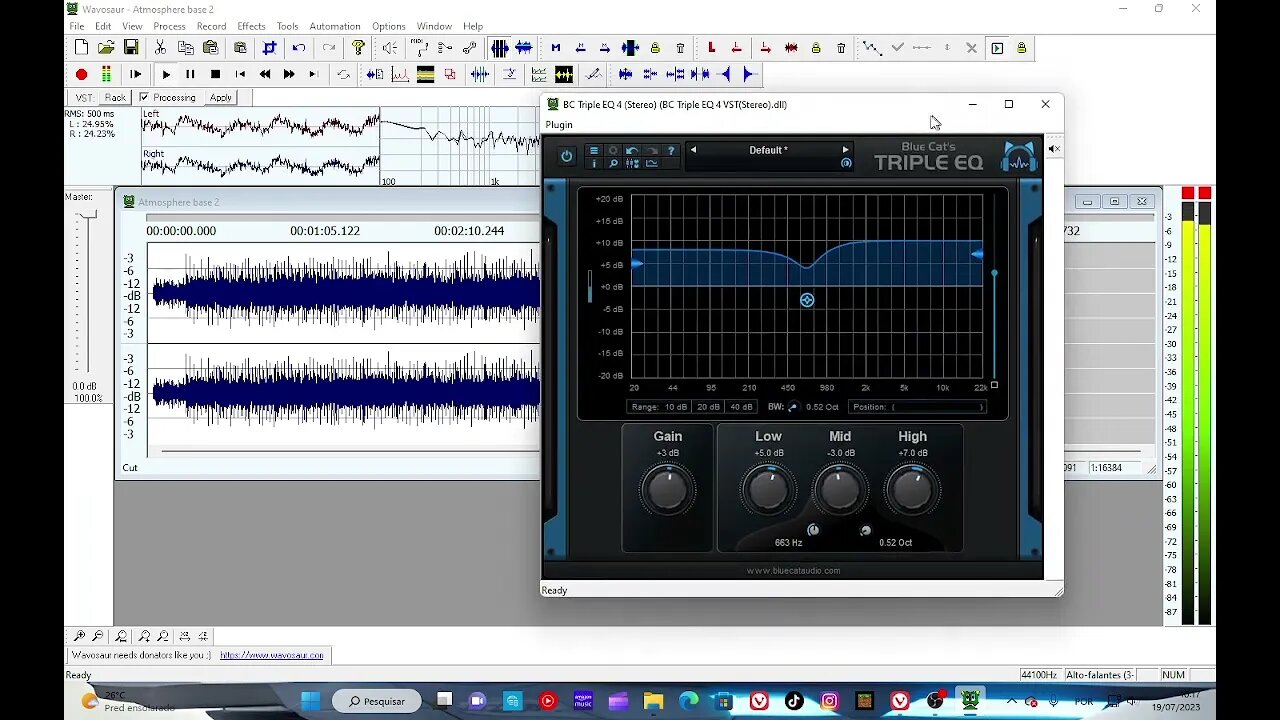The image size is (1280, 720).
Task: Load next preset with right arrow
Action: [845, 150]
